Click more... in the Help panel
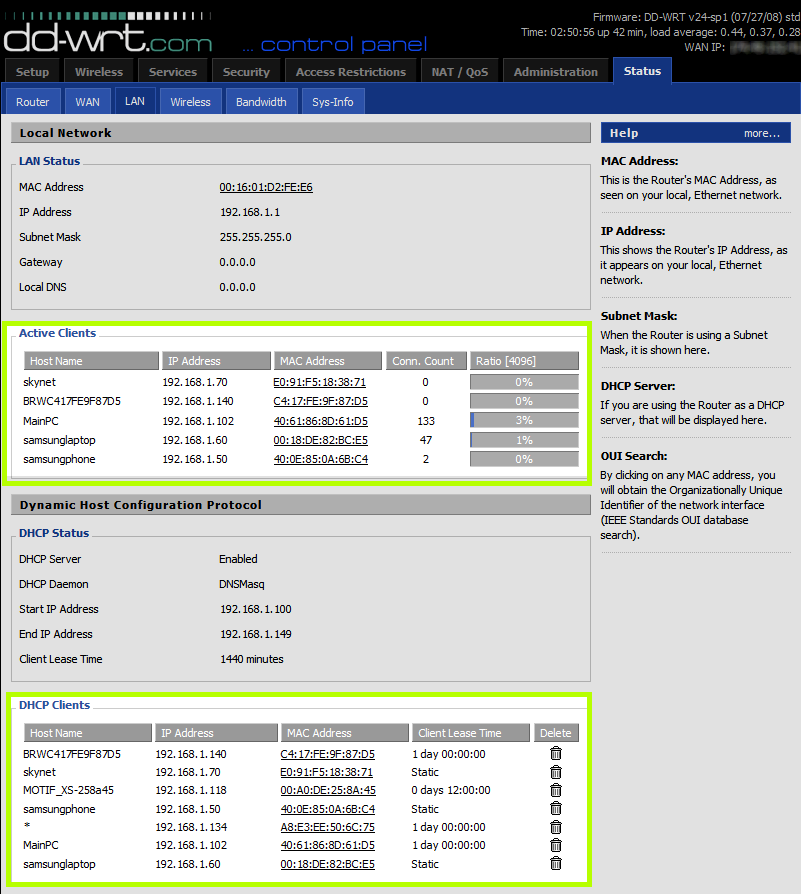 [x=760, y=132]
